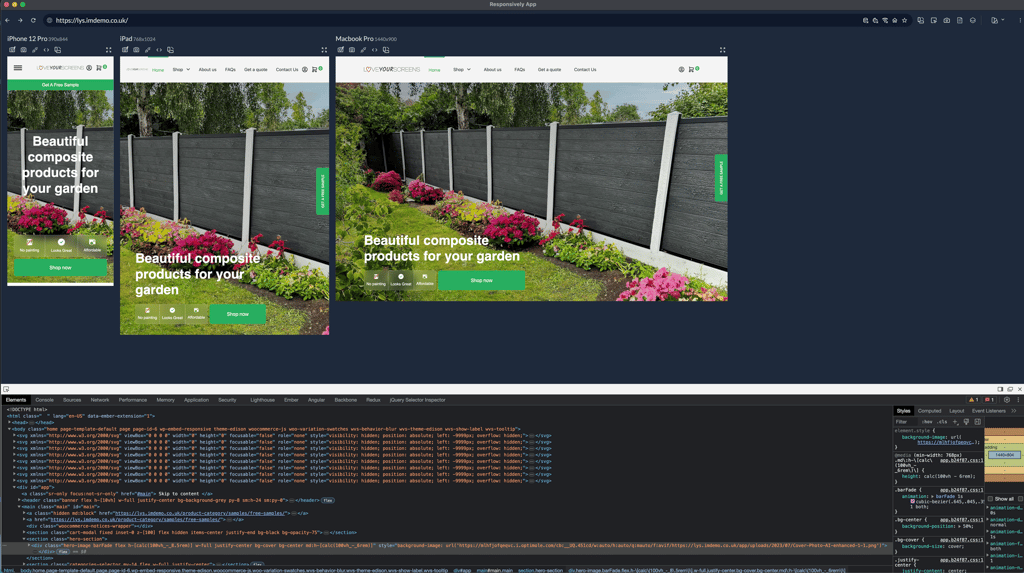Switch to the Network devtools tab
Viewport: 1024px width, 573px height.
(x=100, y=400)
